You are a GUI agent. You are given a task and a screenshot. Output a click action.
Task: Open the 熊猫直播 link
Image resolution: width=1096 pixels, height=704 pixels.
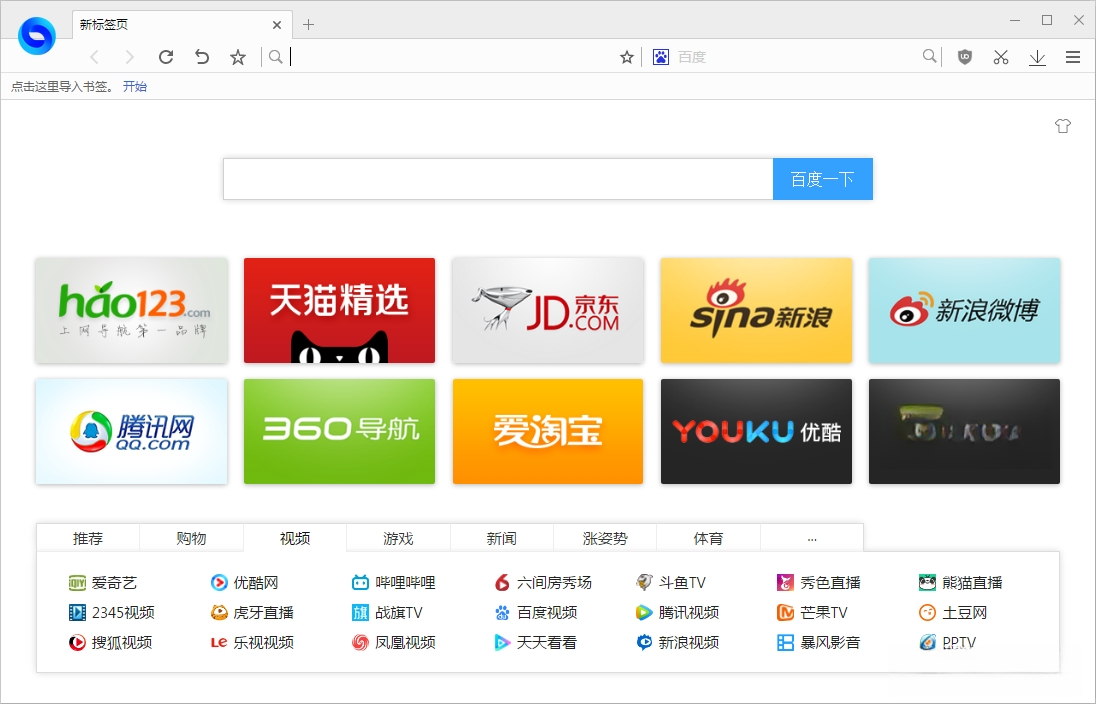click(960, 582)
